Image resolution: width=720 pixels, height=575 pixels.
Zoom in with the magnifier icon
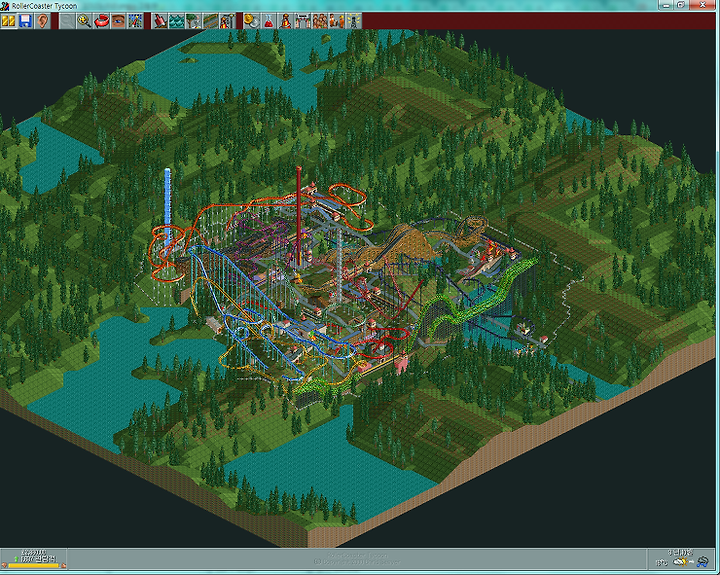coord(84,21)
